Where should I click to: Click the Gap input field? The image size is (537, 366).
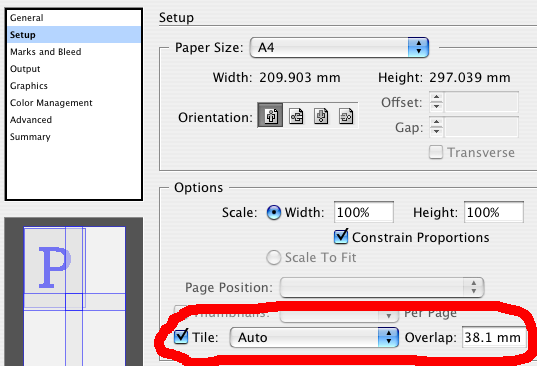click(481, 127)
